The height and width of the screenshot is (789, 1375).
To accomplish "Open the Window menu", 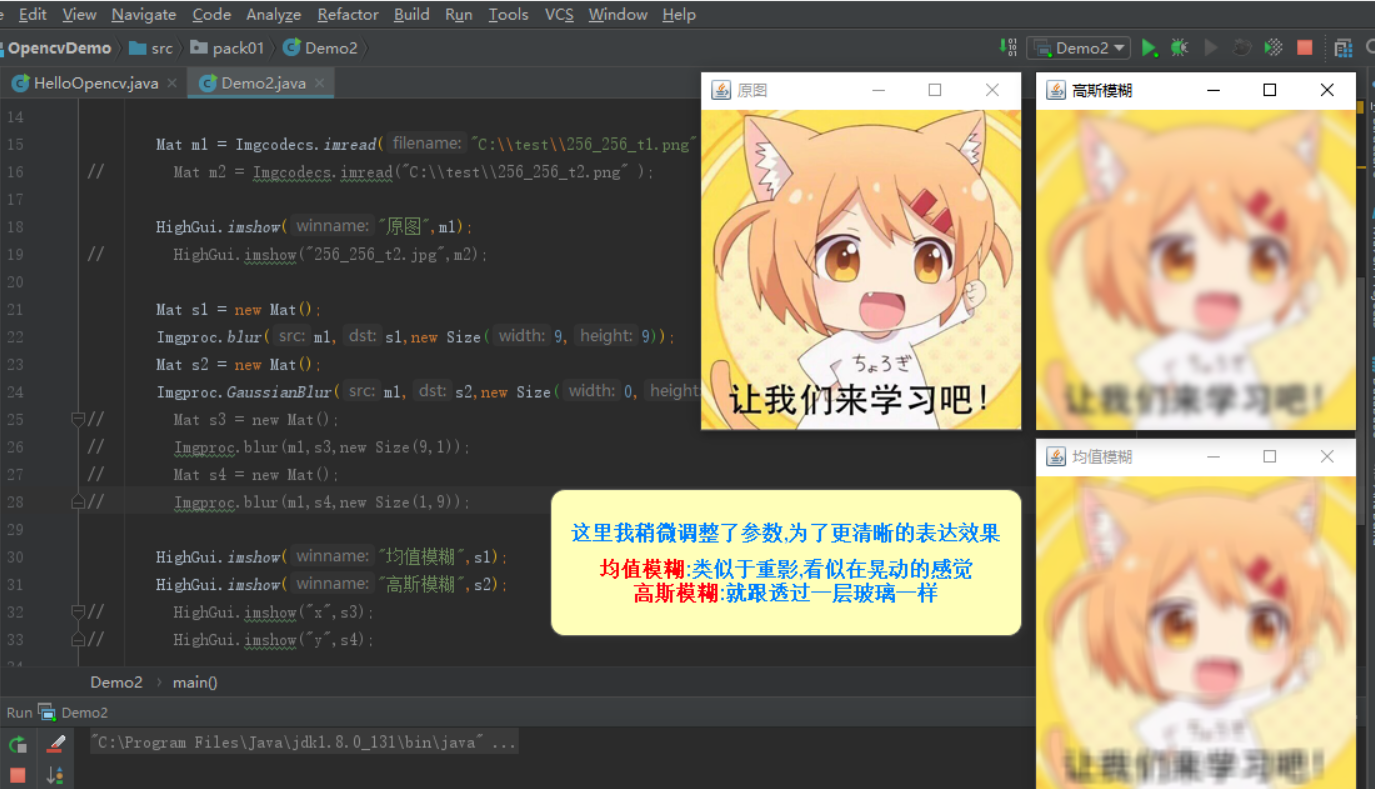I will click(618, 14).
